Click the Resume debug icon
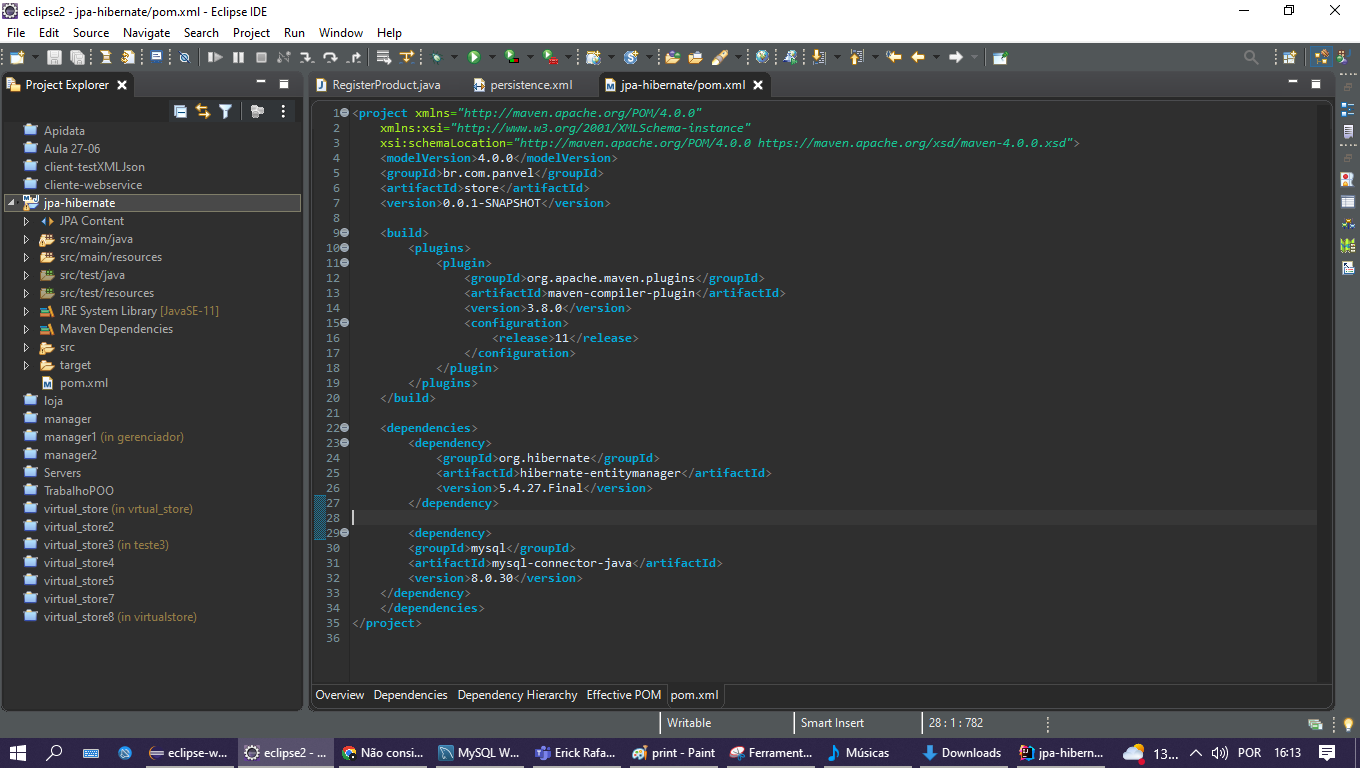Screen dimensions: 1360x768 click(215, 58)
